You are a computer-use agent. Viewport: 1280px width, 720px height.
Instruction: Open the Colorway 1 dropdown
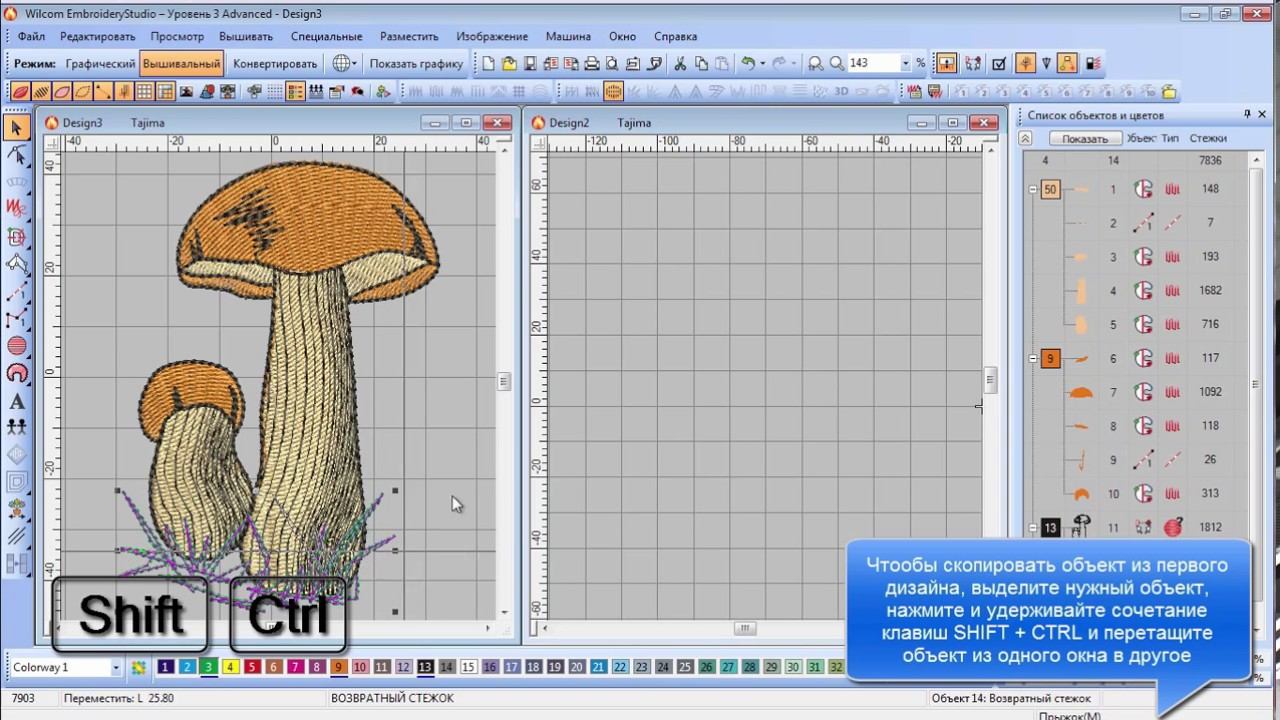116,667
